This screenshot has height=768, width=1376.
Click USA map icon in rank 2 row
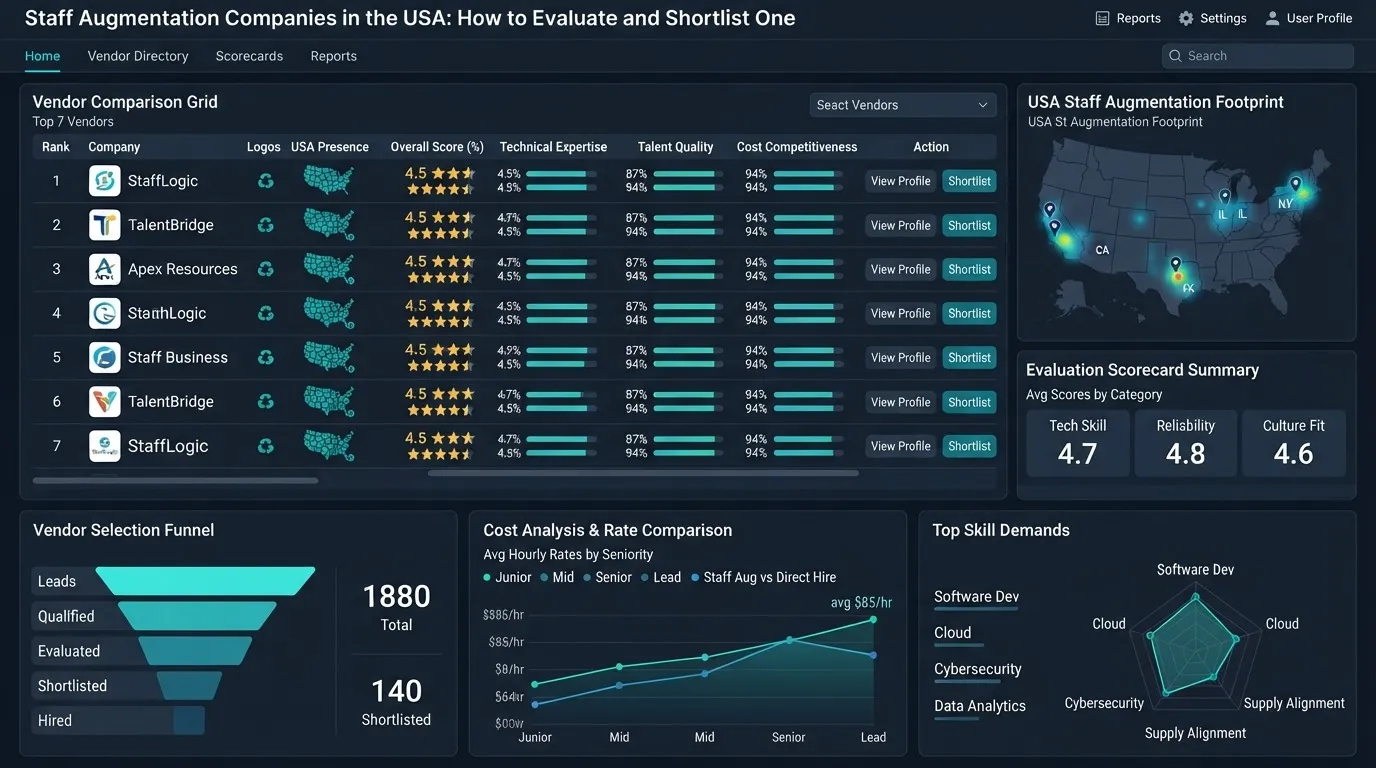[x=329, y=225]
